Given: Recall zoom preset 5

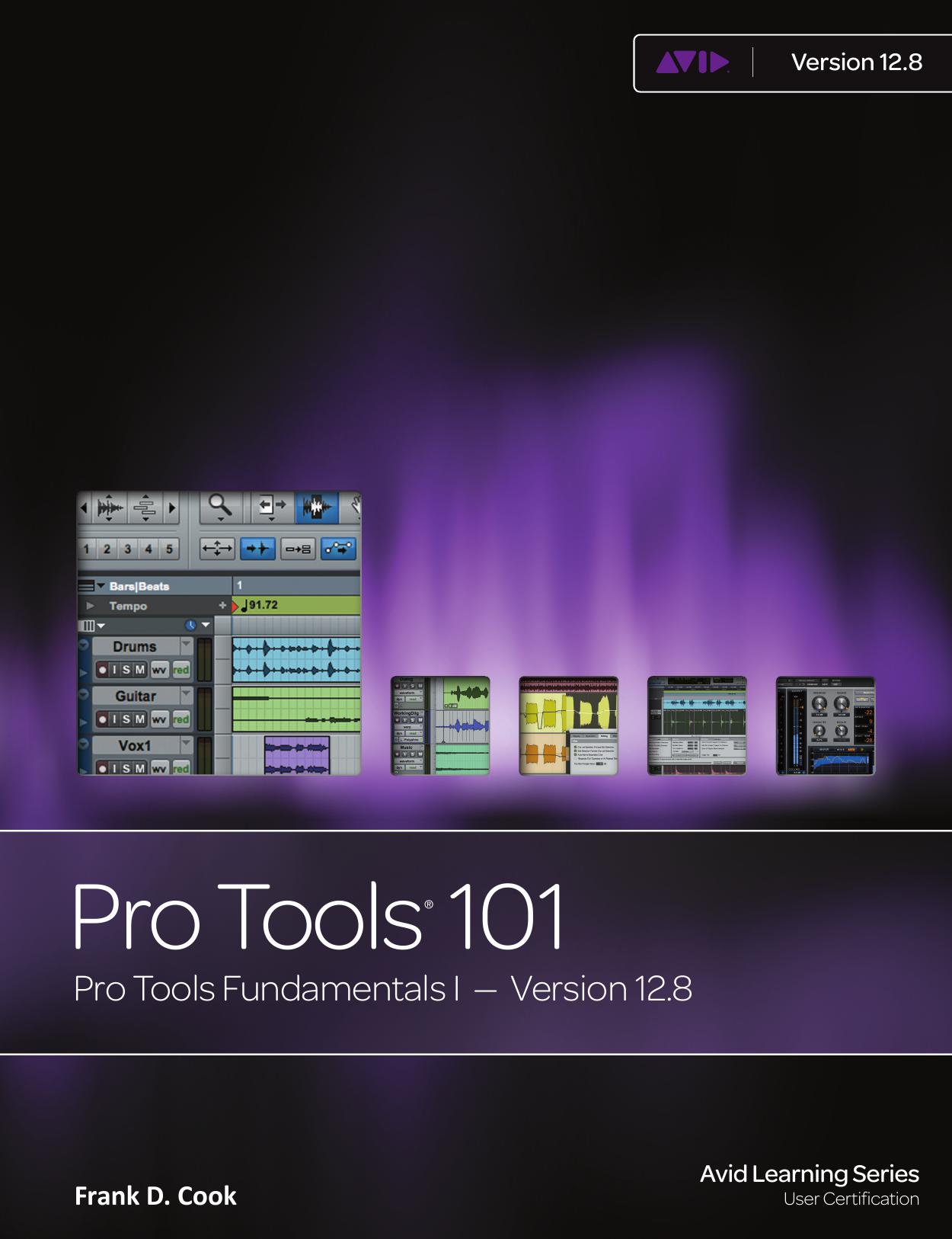Looking at the screenshot, I should (169, 549).
